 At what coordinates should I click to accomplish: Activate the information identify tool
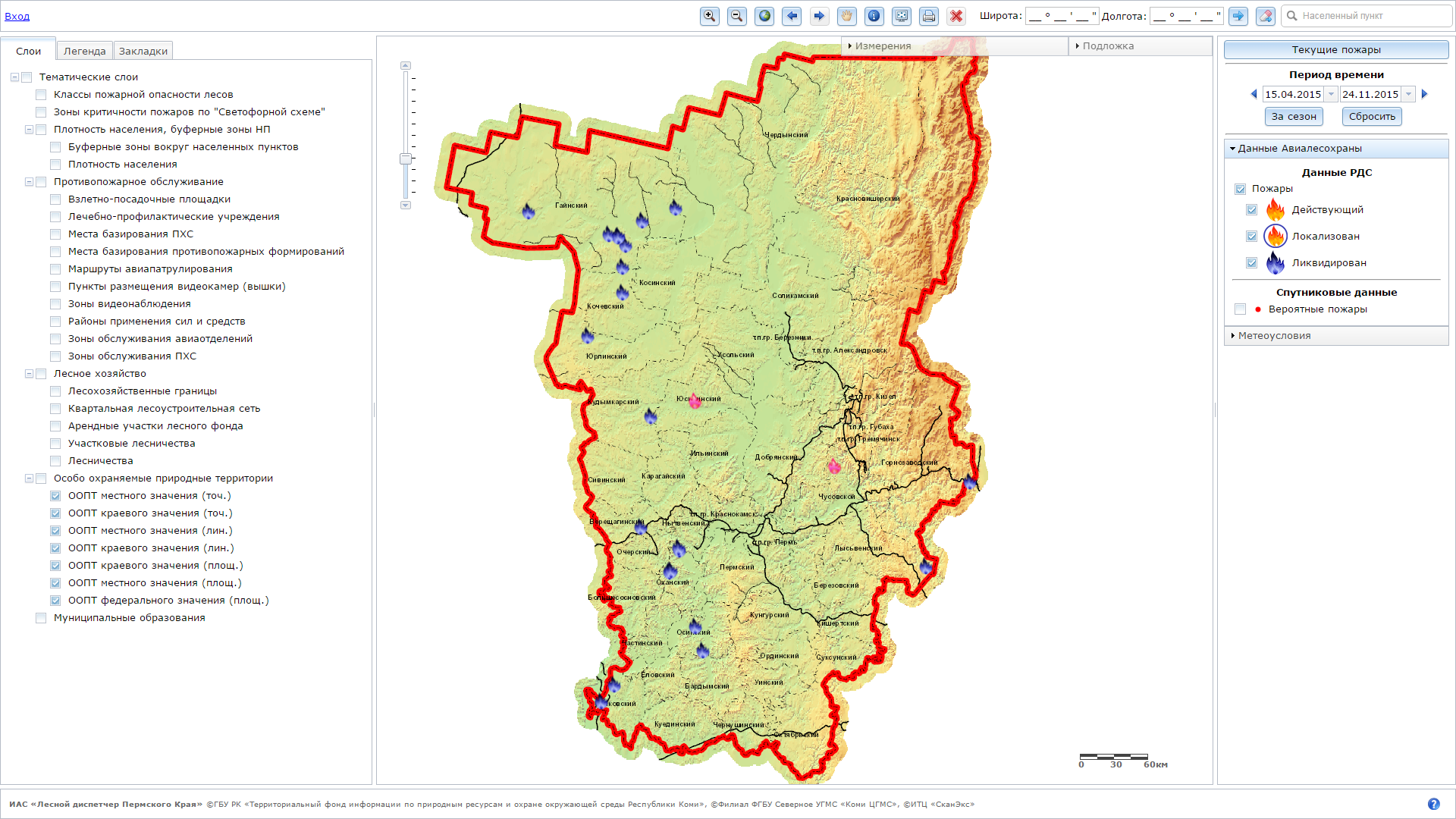click(874, 16)
